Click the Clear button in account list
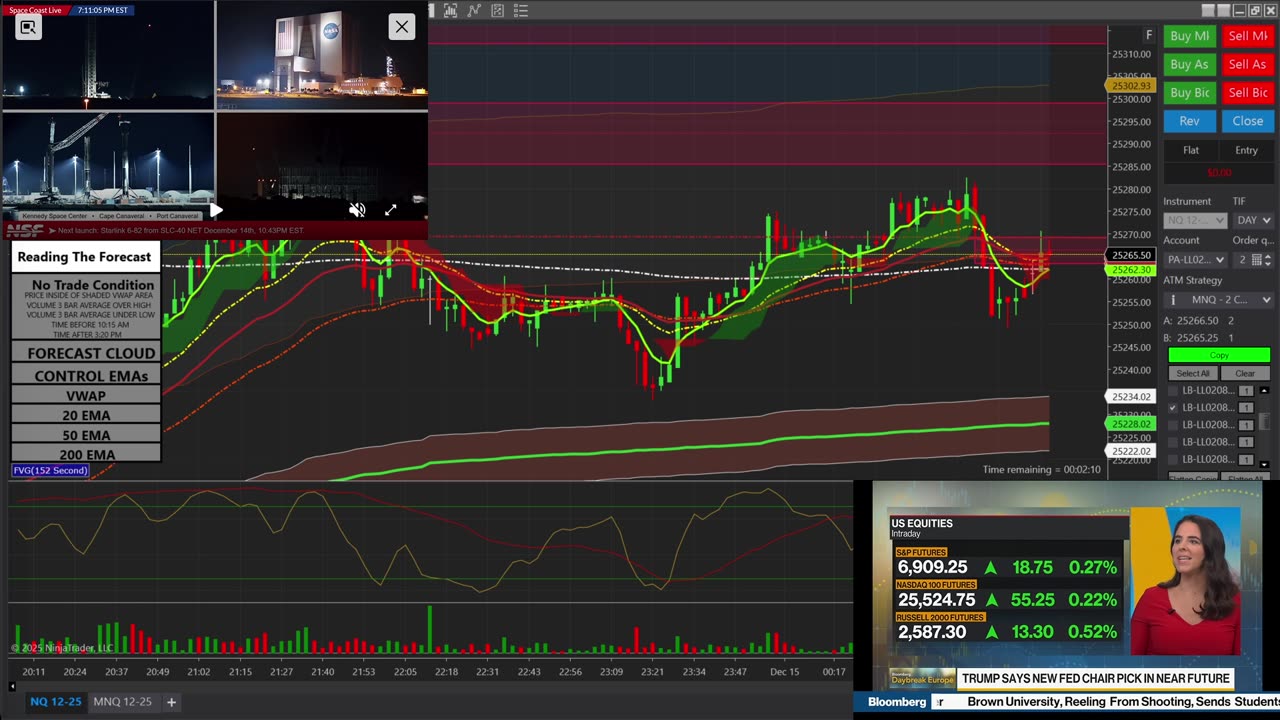Screen dimensions: 1280x720 pyautogui.click(x=1245, y=373)
